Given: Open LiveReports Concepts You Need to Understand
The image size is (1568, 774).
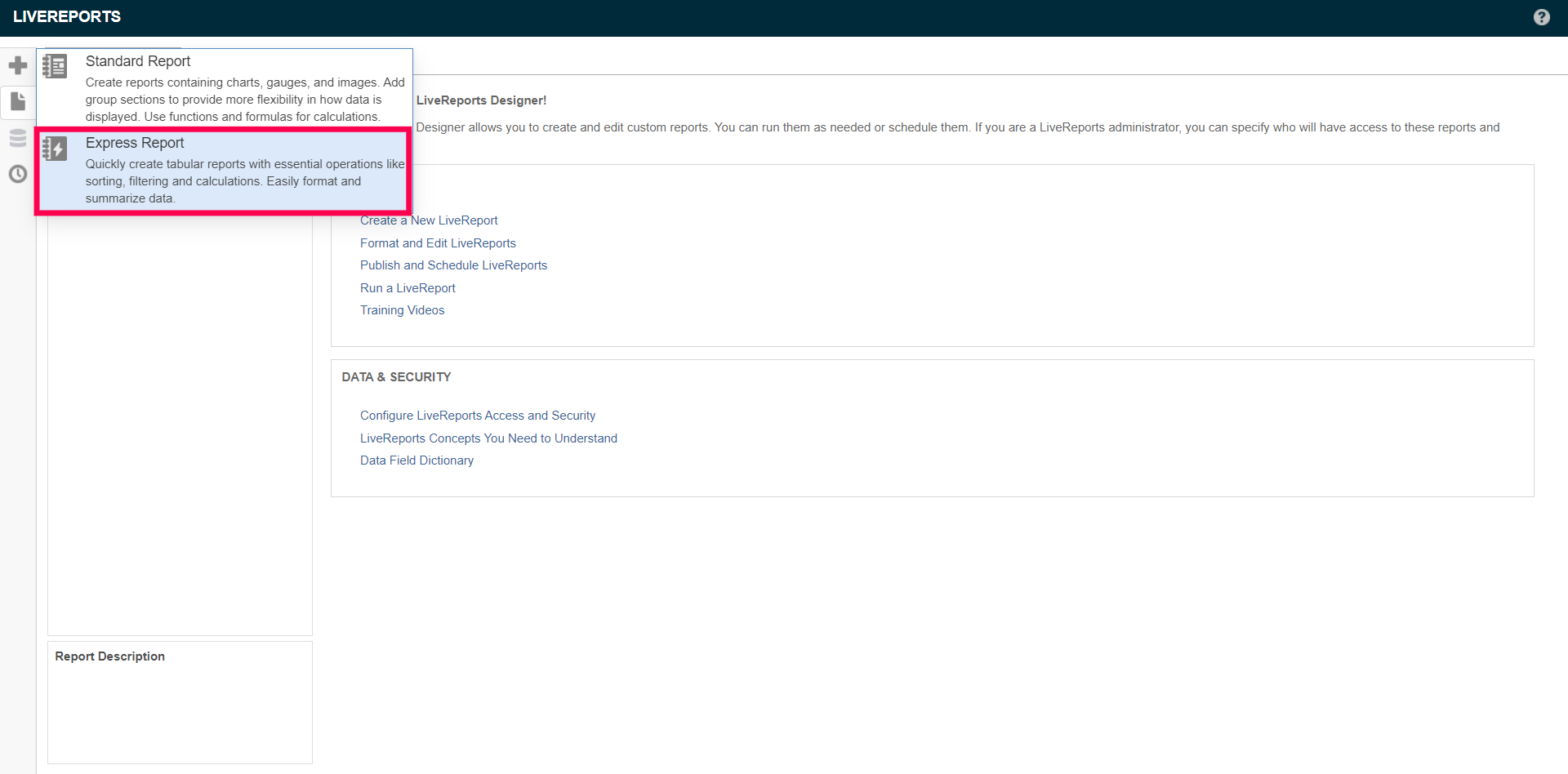Looking at the screenshot, I should (x=488, y=438).
